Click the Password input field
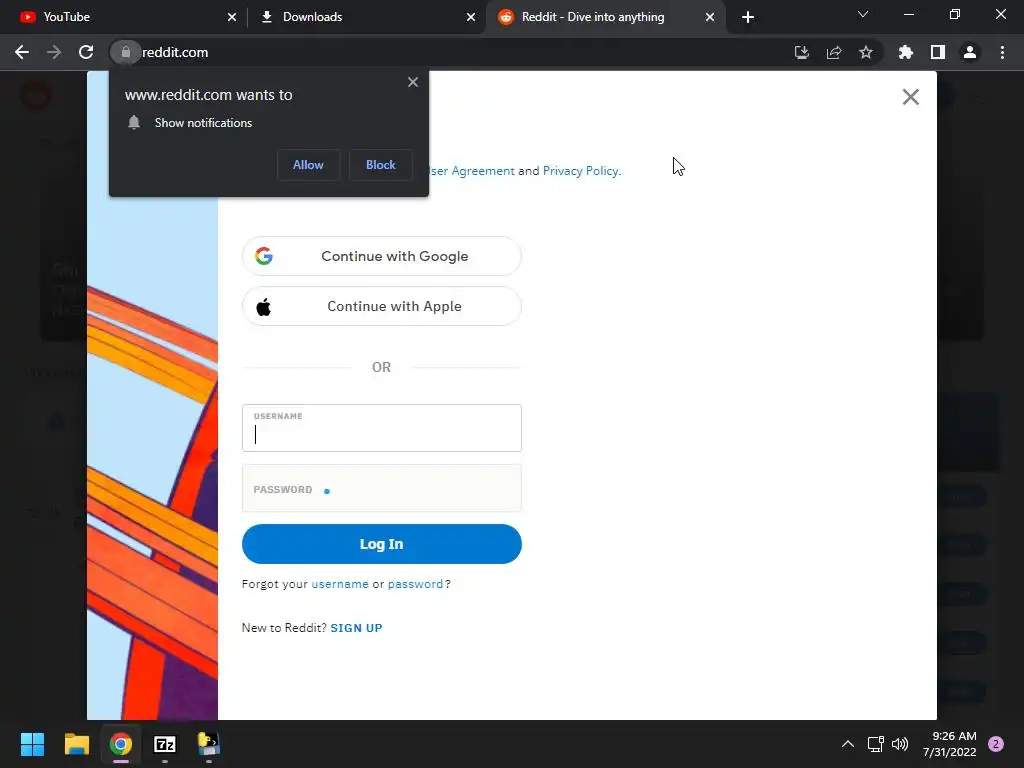The width and height of the screenshot is (1024, 768). tap(381, 488)
